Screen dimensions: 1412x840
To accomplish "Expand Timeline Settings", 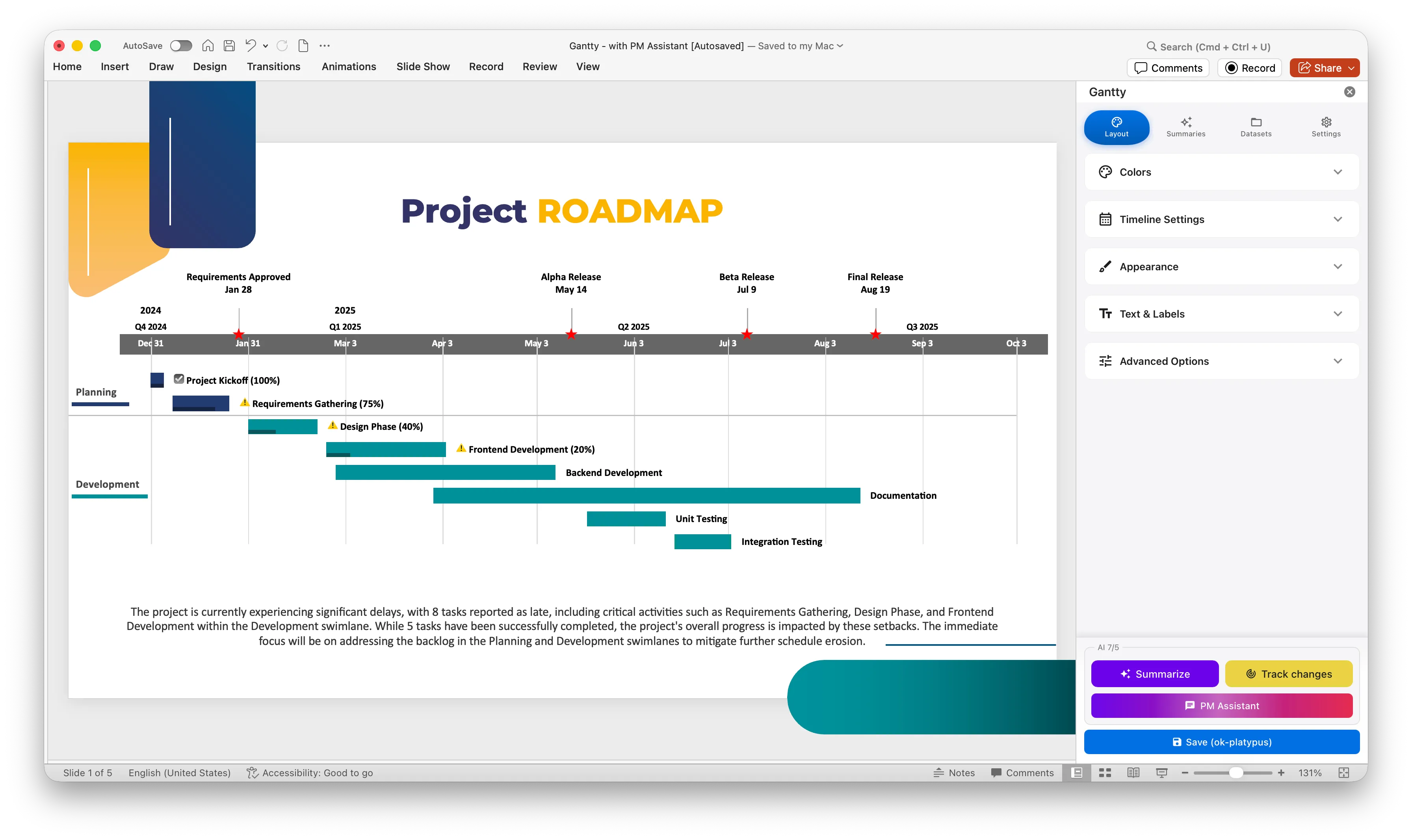I will [1221, 219].
